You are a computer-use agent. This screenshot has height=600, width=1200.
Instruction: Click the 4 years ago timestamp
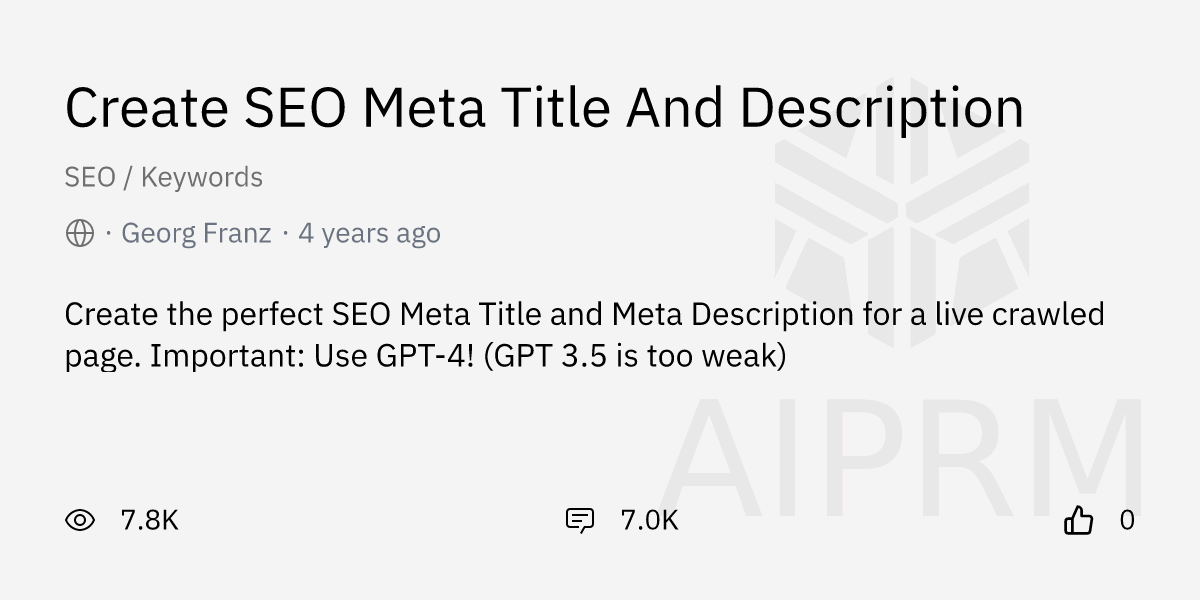369,234
